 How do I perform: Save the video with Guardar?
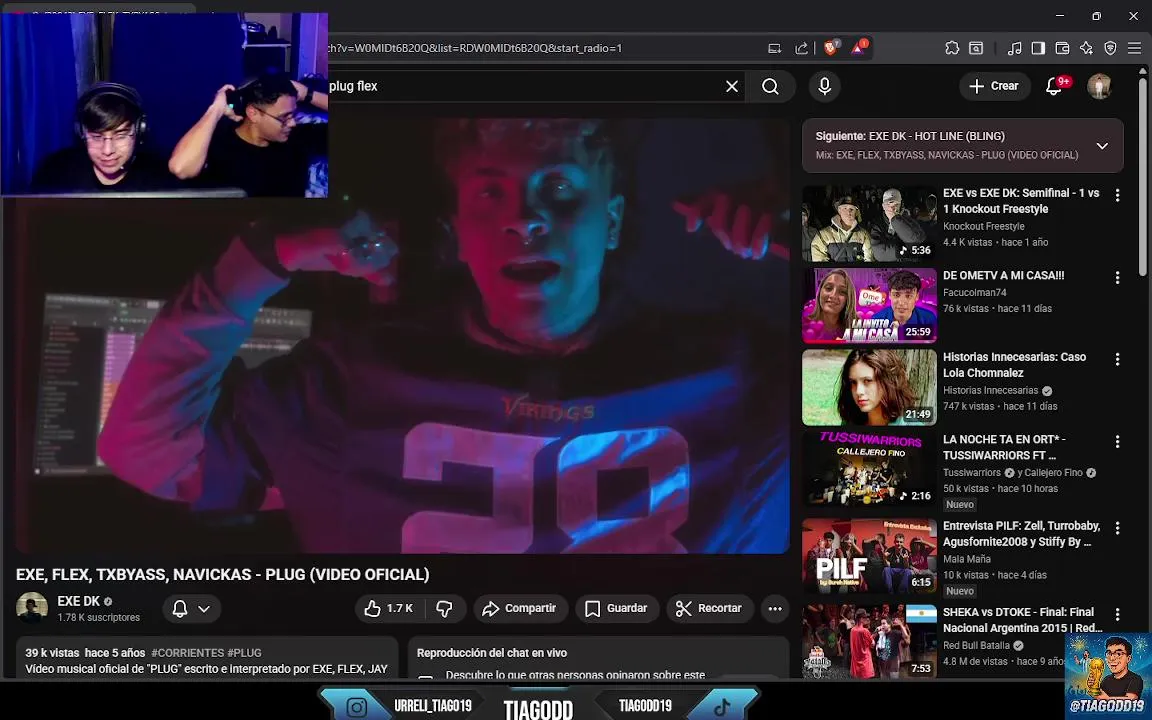click(616, 608)
